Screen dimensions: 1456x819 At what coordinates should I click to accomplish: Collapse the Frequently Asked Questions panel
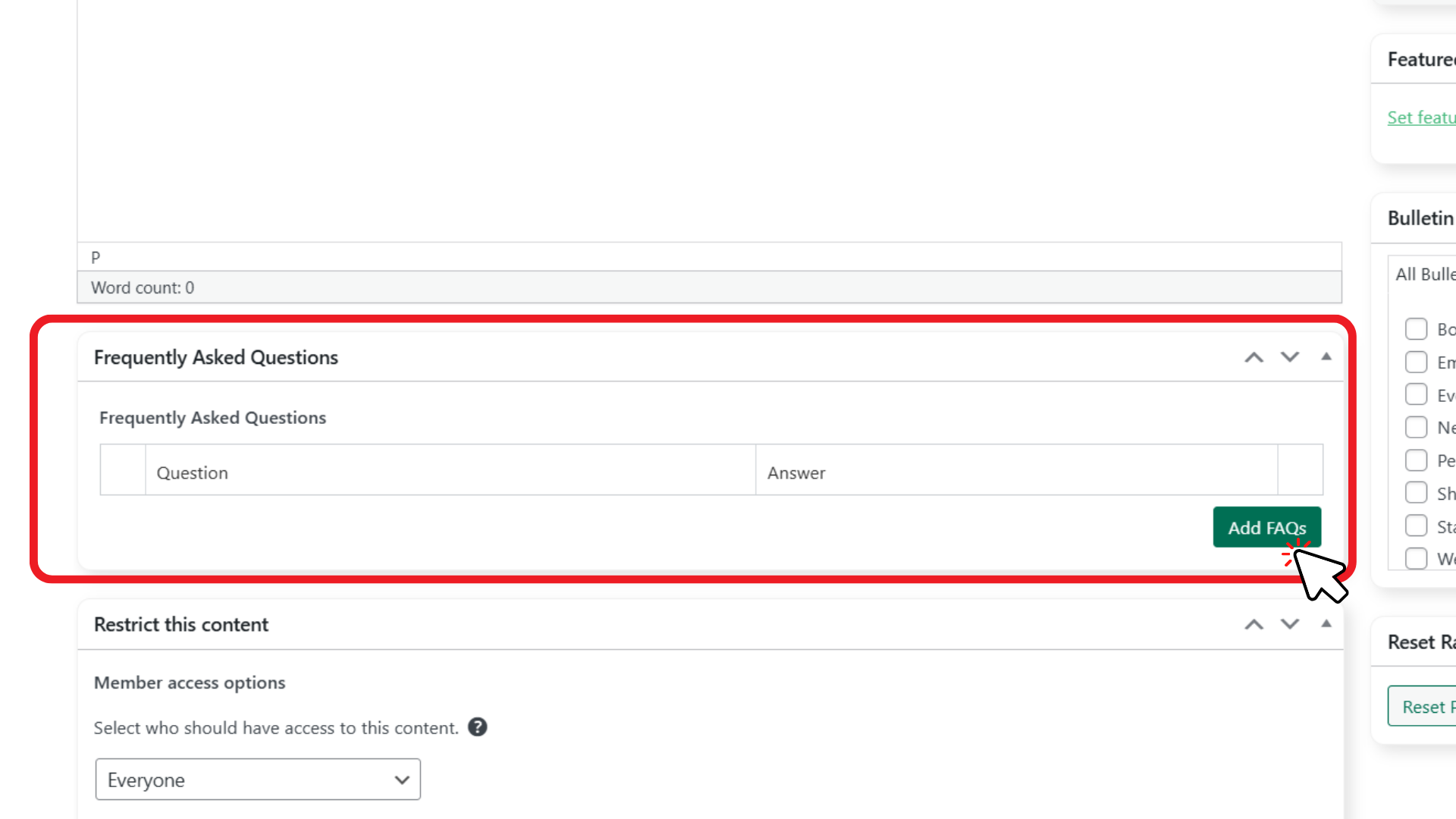[1326, 357]
